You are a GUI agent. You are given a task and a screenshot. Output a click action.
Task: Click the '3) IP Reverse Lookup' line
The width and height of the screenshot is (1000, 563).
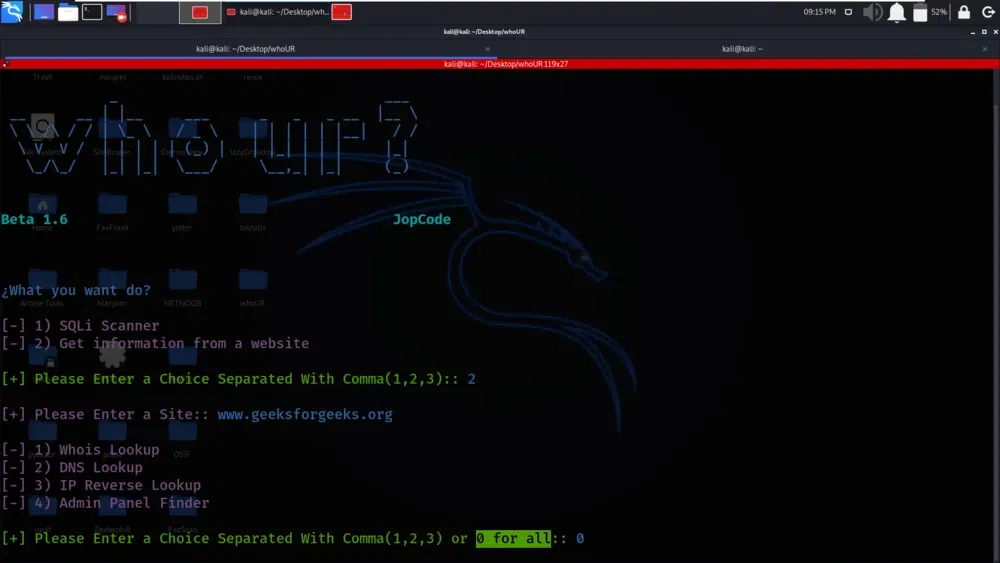101,486
